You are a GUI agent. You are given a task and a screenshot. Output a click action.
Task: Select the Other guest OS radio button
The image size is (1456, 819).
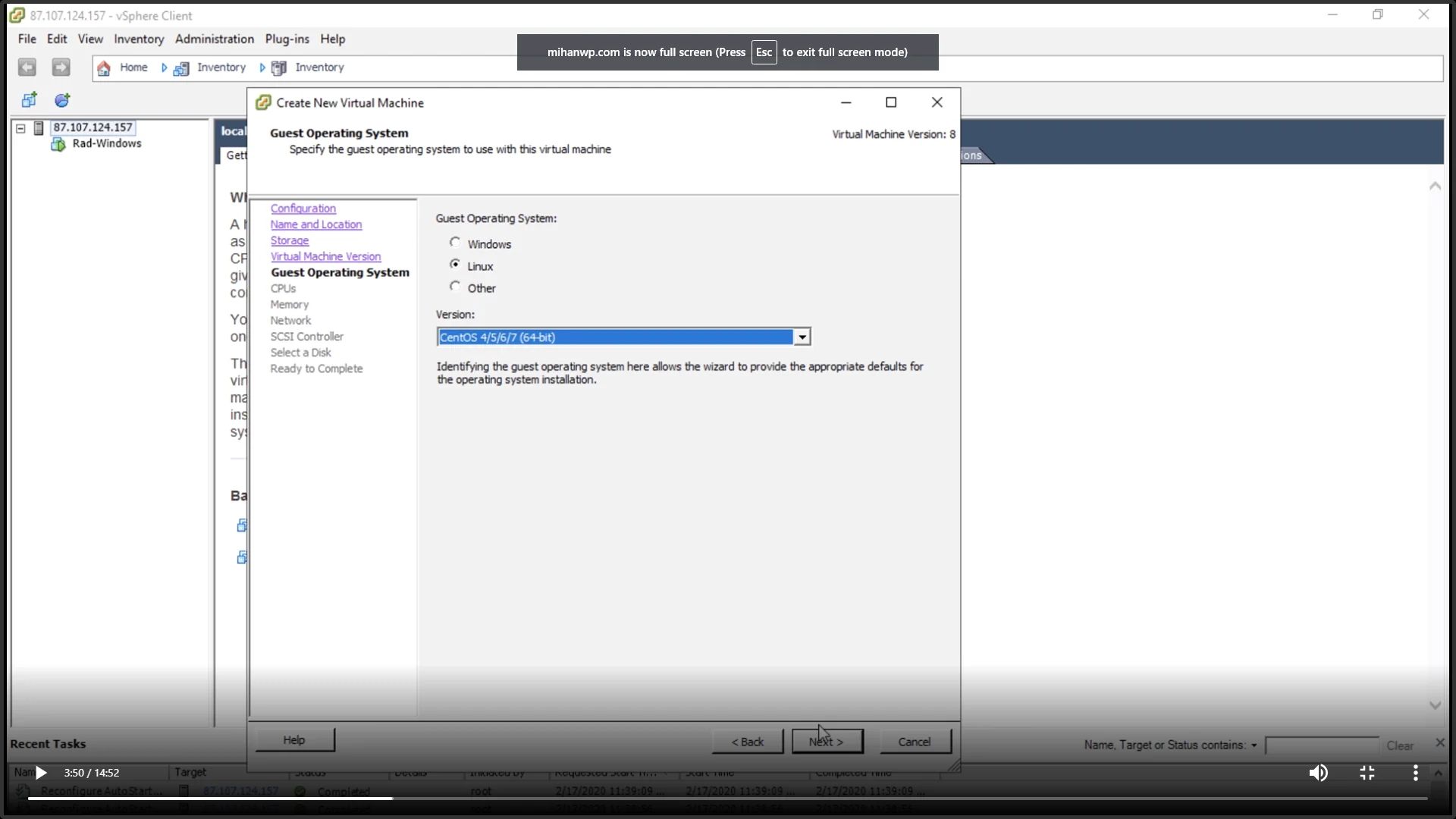pyautogui.click(x=455, y=287)
